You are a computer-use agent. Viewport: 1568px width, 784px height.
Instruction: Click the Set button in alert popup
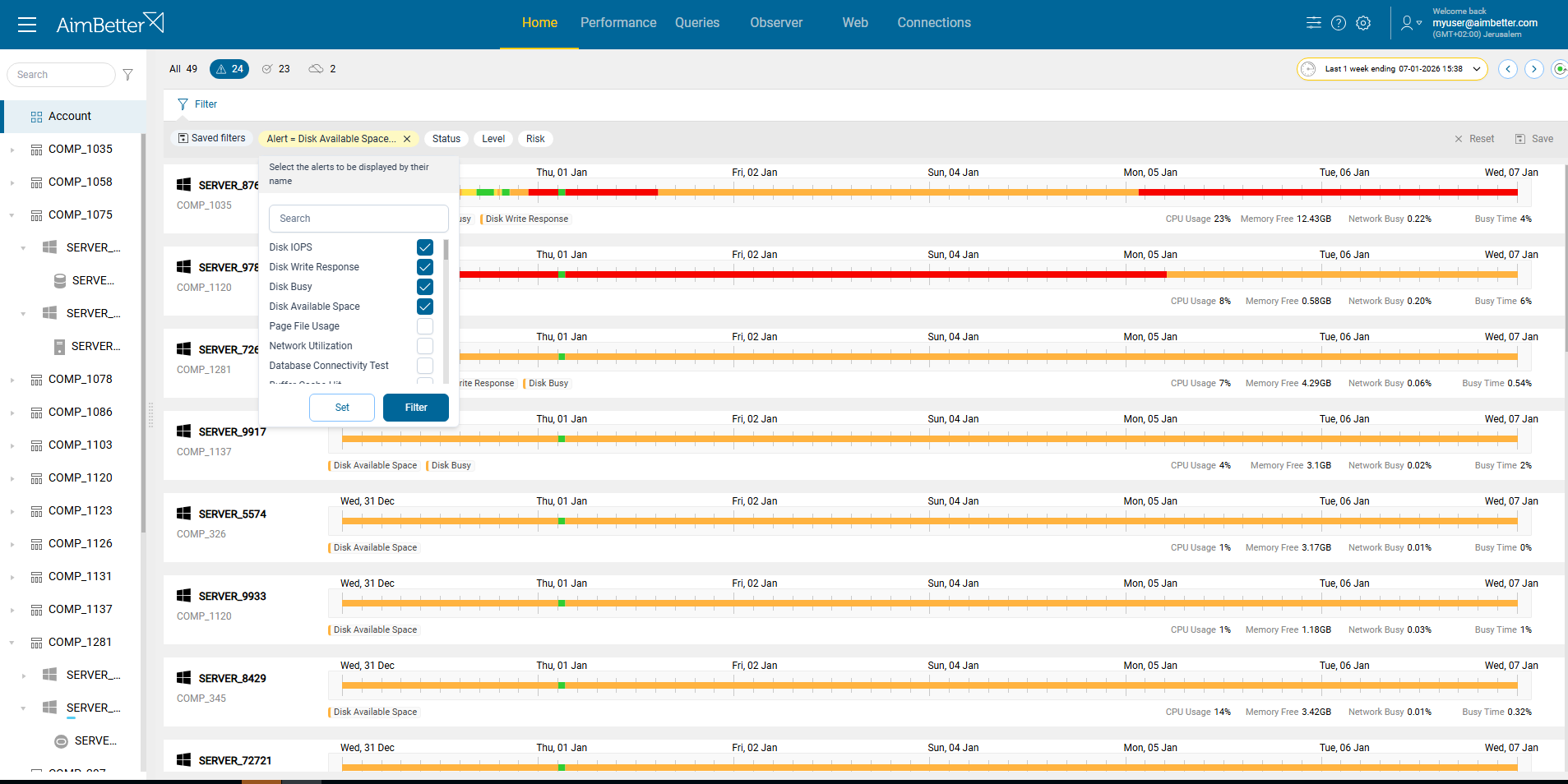point(342,408)
